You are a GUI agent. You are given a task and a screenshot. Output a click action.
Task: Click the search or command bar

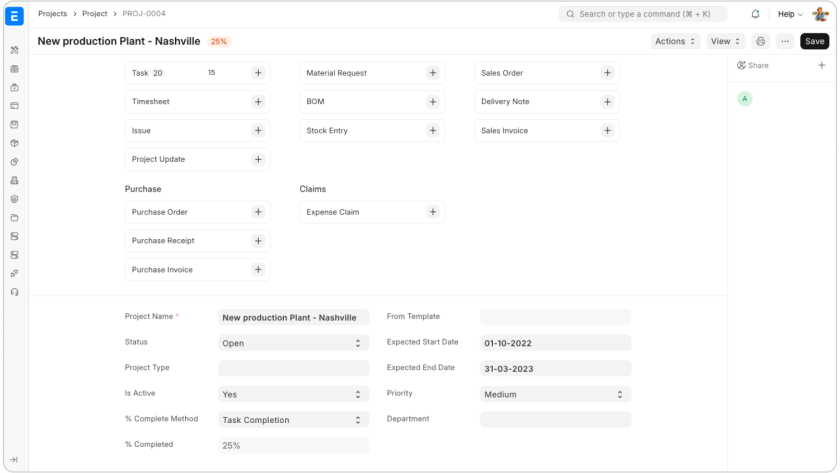click(643, 14)
